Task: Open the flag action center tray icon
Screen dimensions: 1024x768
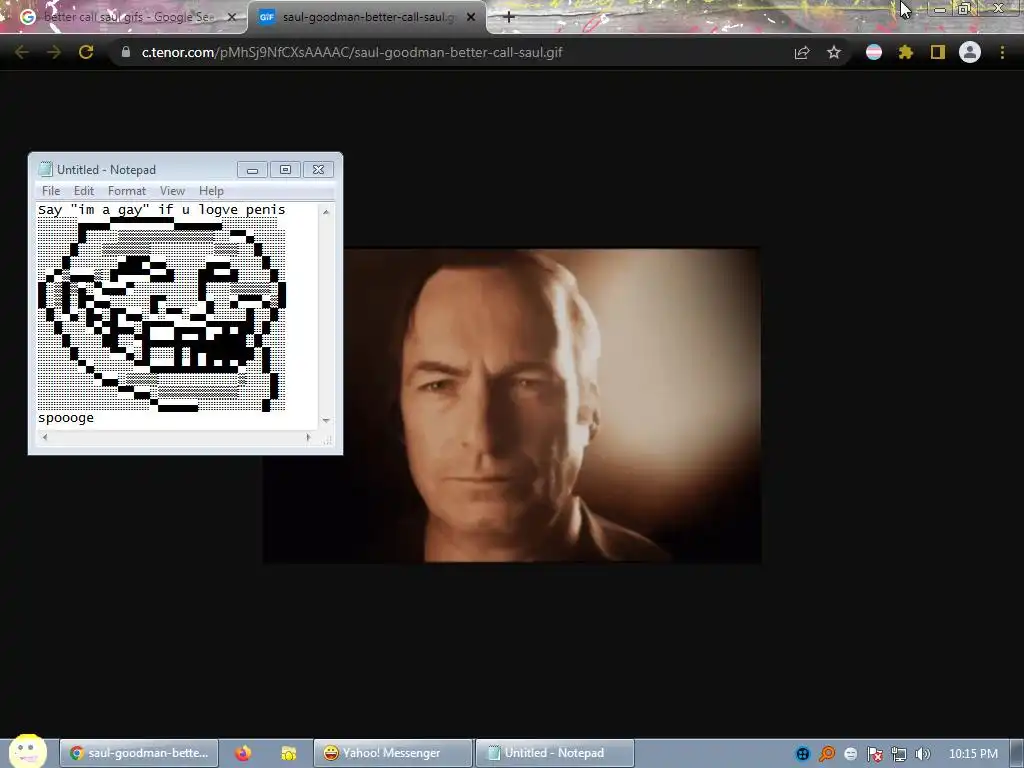Action: coord(874,754)
